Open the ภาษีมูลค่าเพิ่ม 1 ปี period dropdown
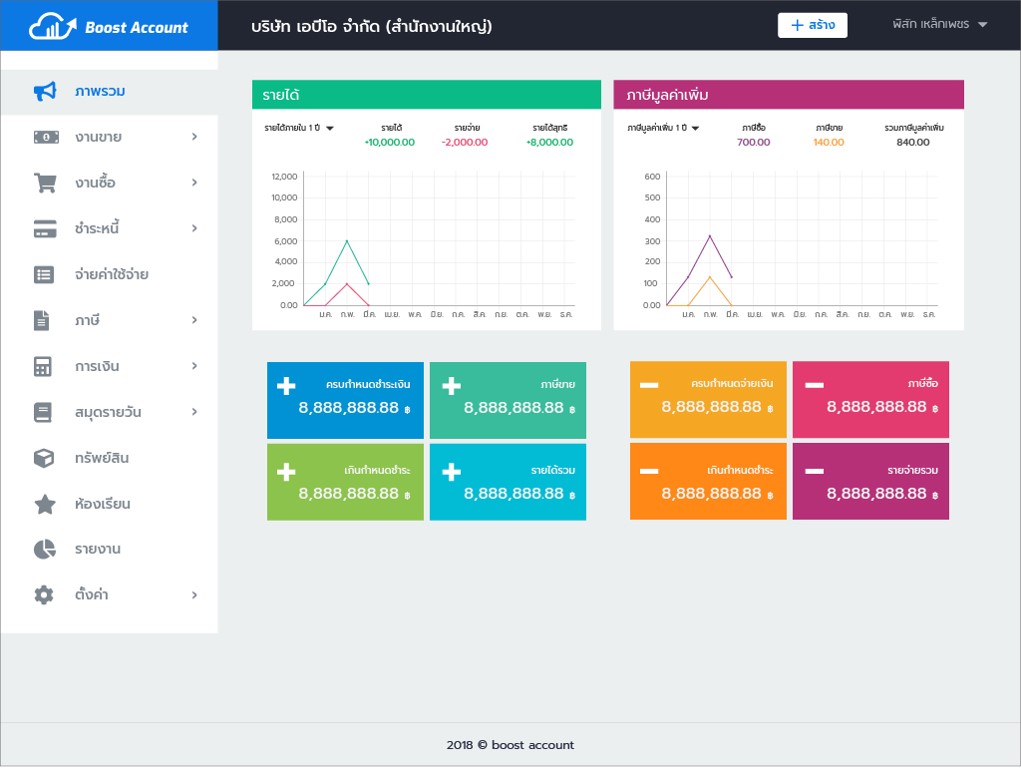 pos(663,128)
